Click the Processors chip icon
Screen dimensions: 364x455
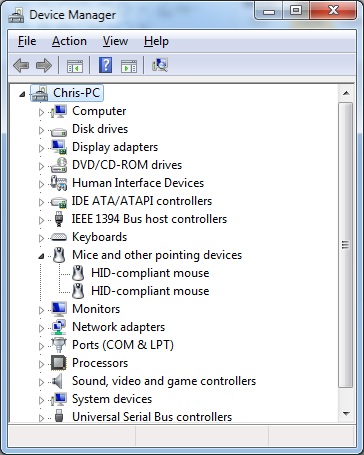[x=59, y=363]
